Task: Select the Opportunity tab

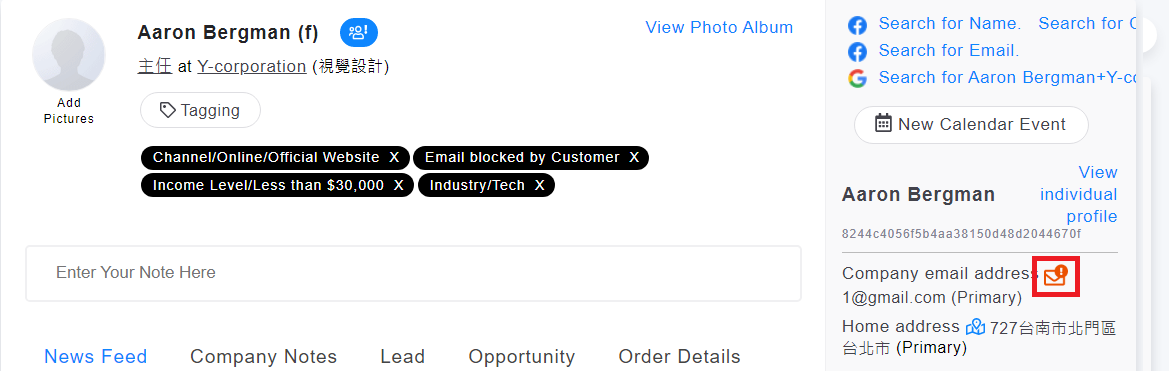Action: pos(522,356)
